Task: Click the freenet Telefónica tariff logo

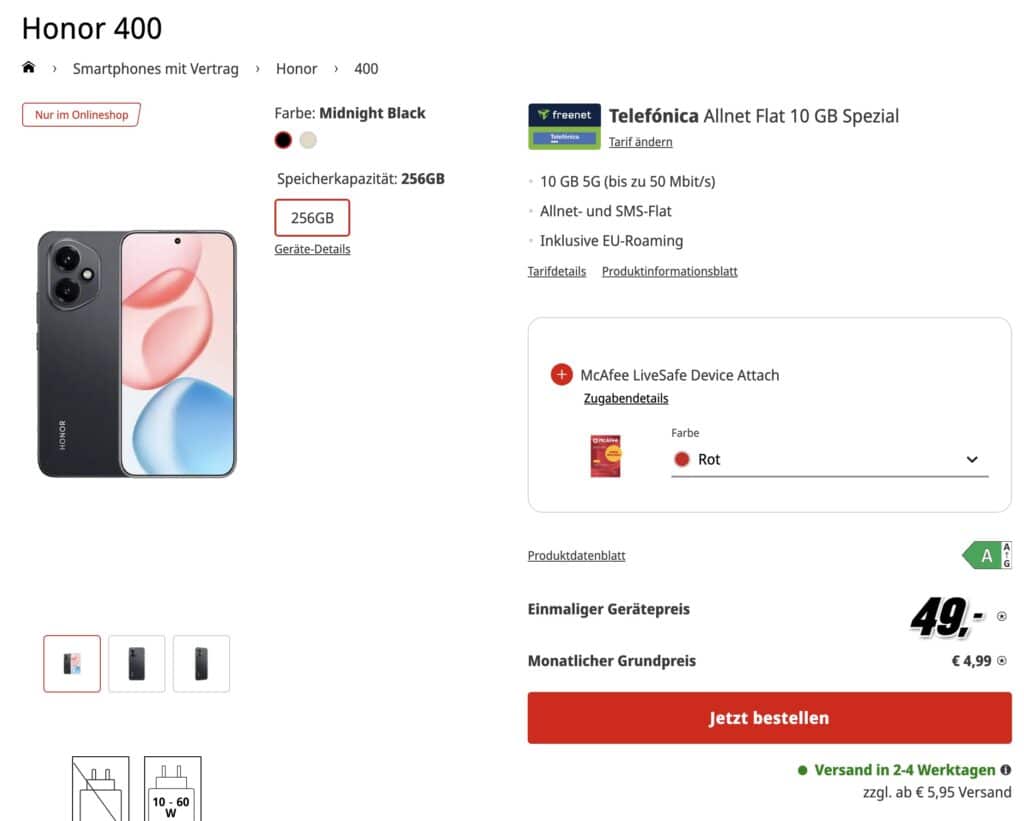Action: click(564, 126)
